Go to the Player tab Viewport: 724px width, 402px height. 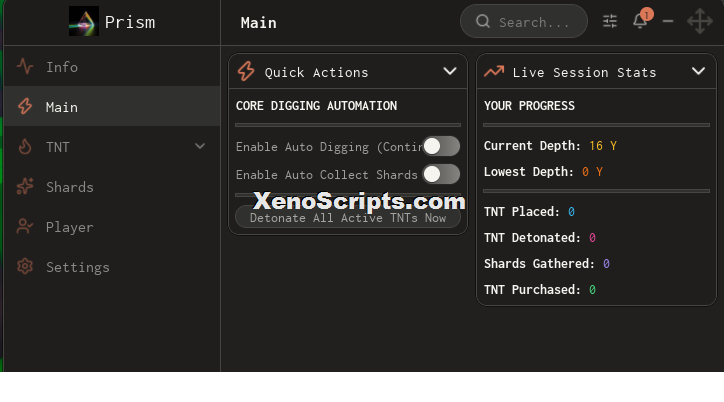point(112,227)
